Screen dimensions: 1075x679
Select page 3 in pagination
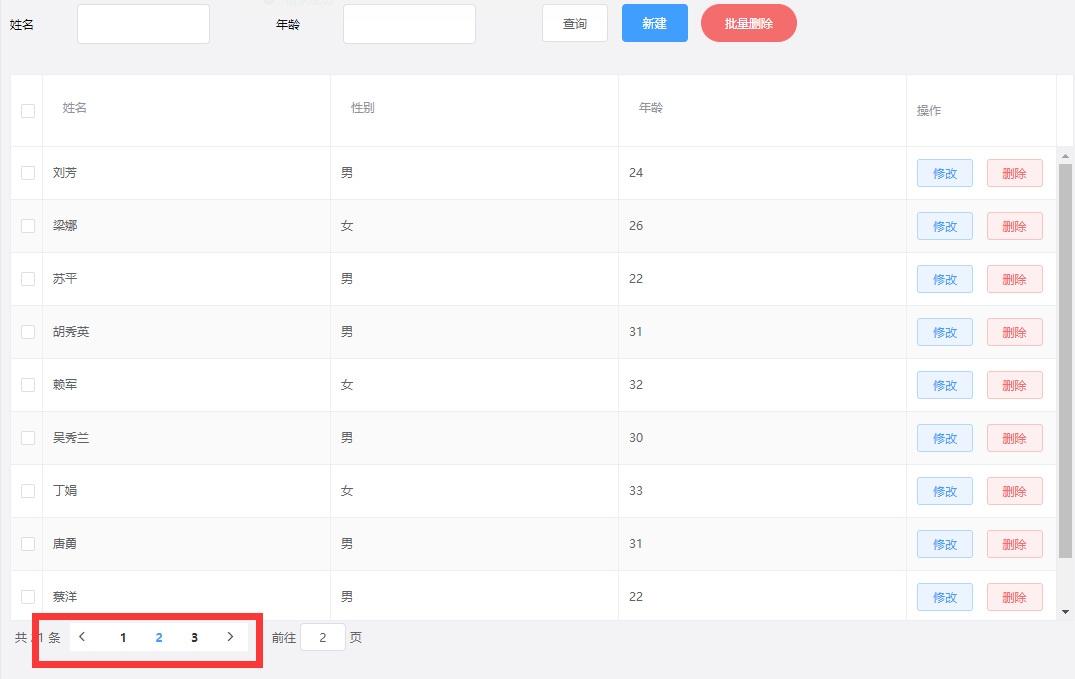(x=195, y=637)
